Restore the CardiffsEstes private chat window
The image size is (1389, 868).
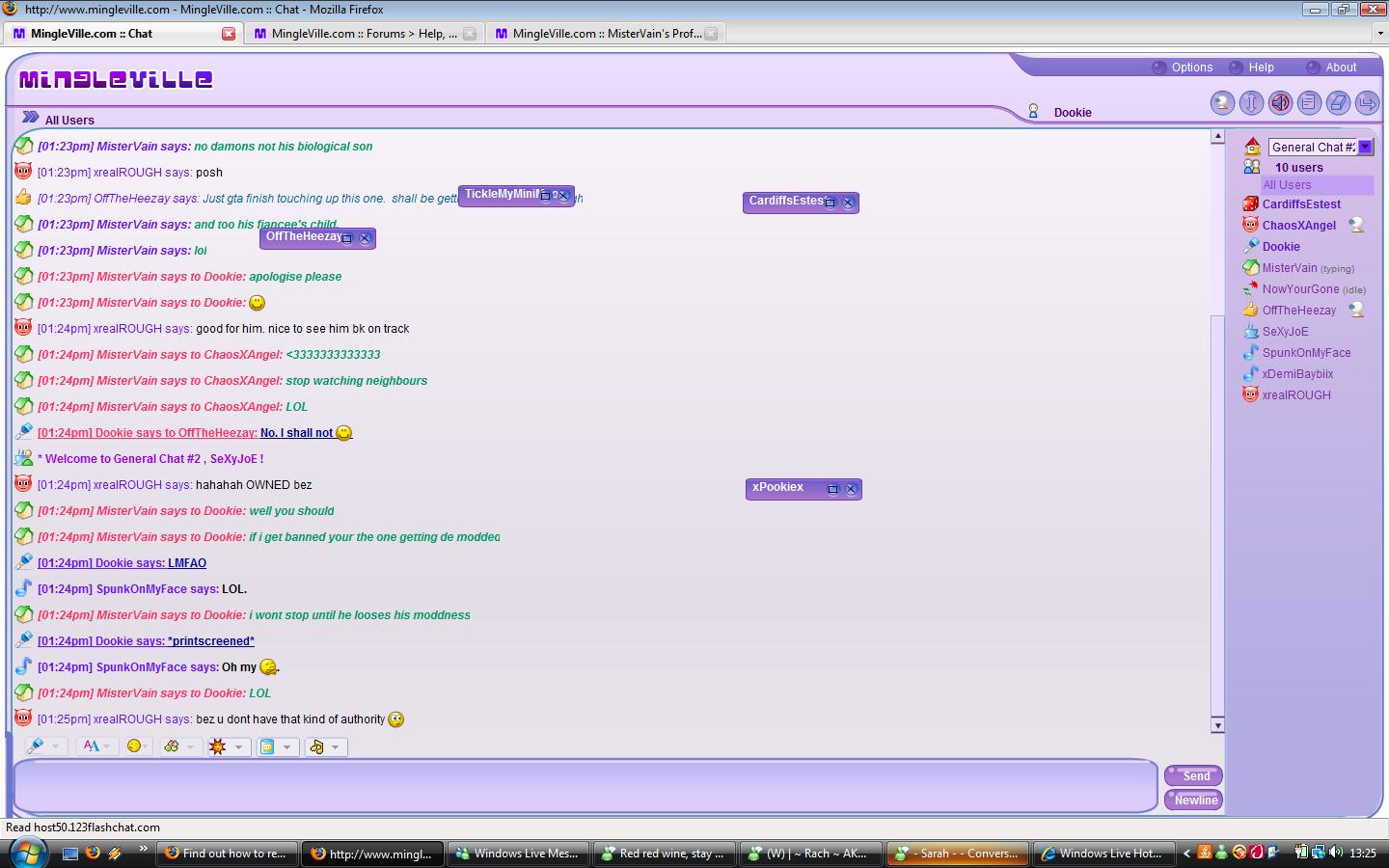coord(830,203)
